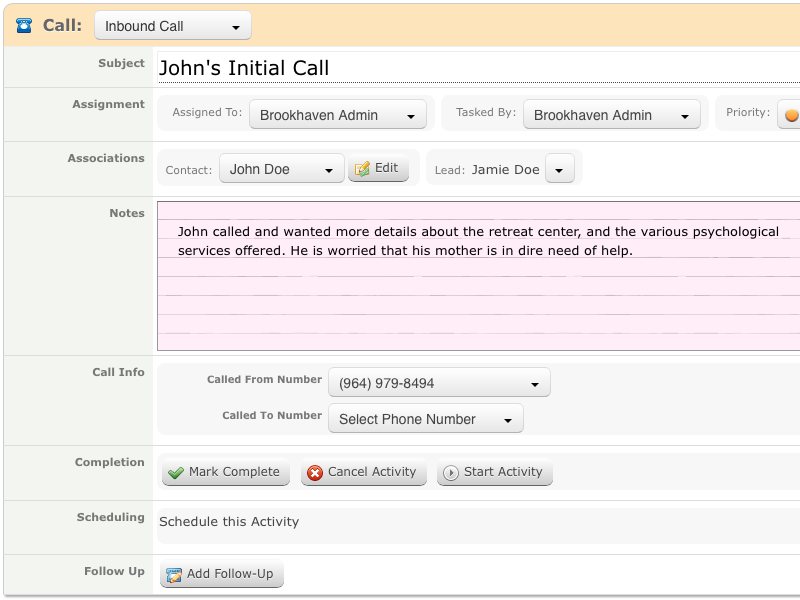
Task: Open the Called From Number dropdown
Action: pyautogui.click(x=439, y=382)
